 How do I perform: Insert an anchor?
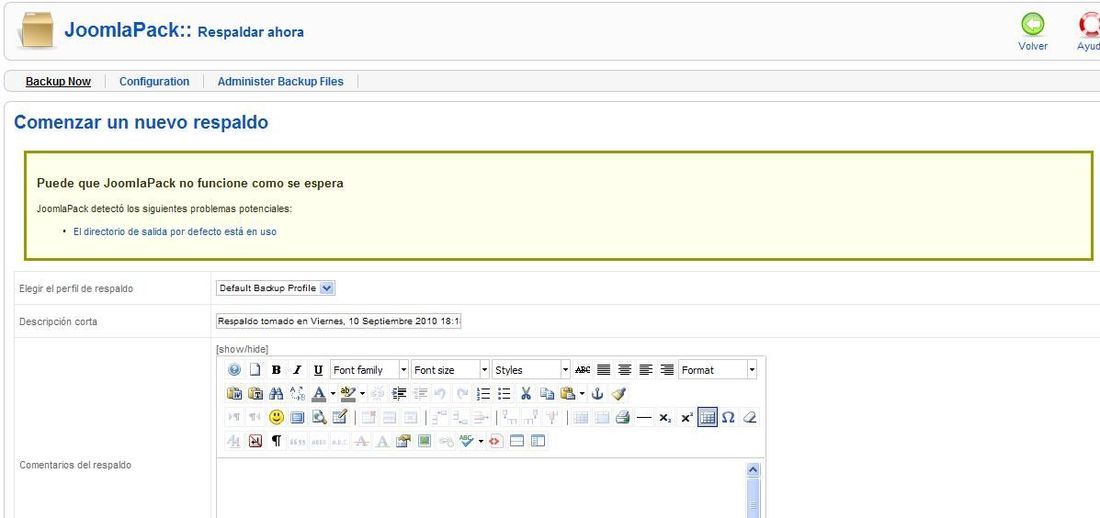(x=597, y=394)
